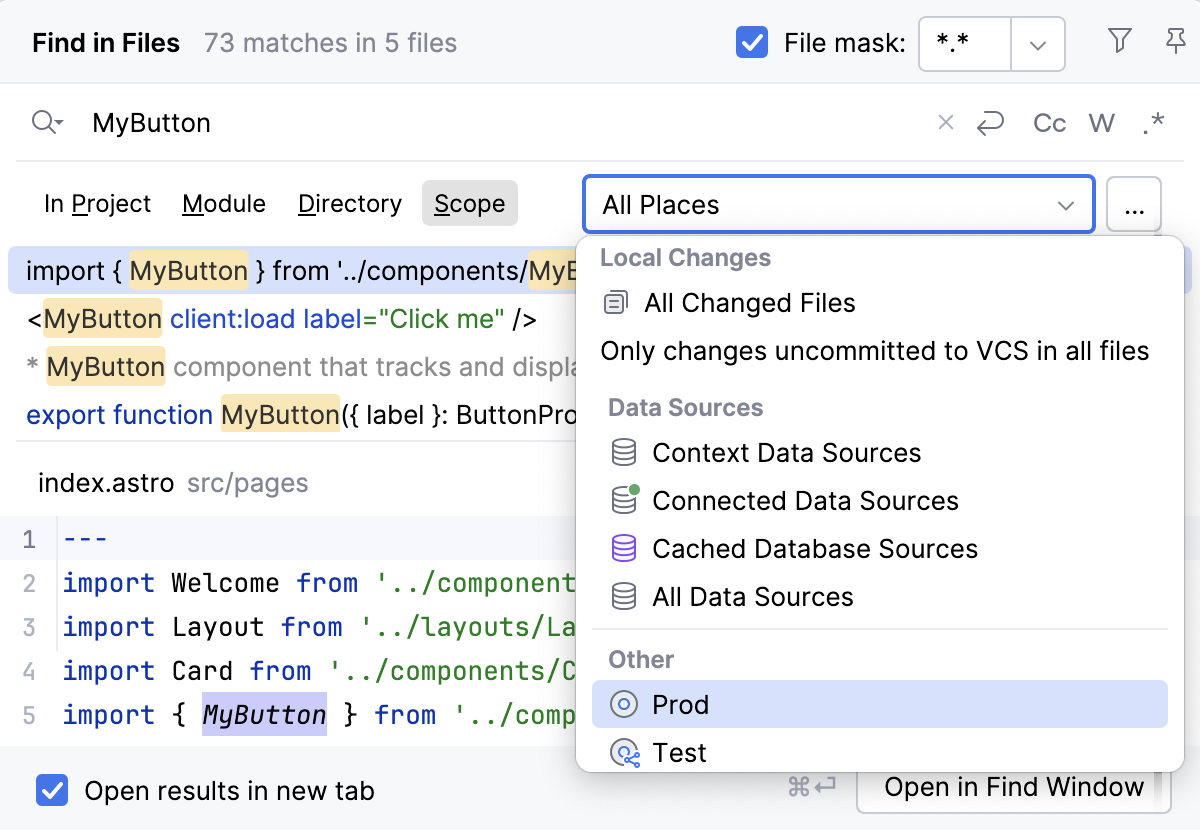Switch to the Directory search tab
Image resolution: width=1200 pixels, height=830 pixels.
pos(349,203)
